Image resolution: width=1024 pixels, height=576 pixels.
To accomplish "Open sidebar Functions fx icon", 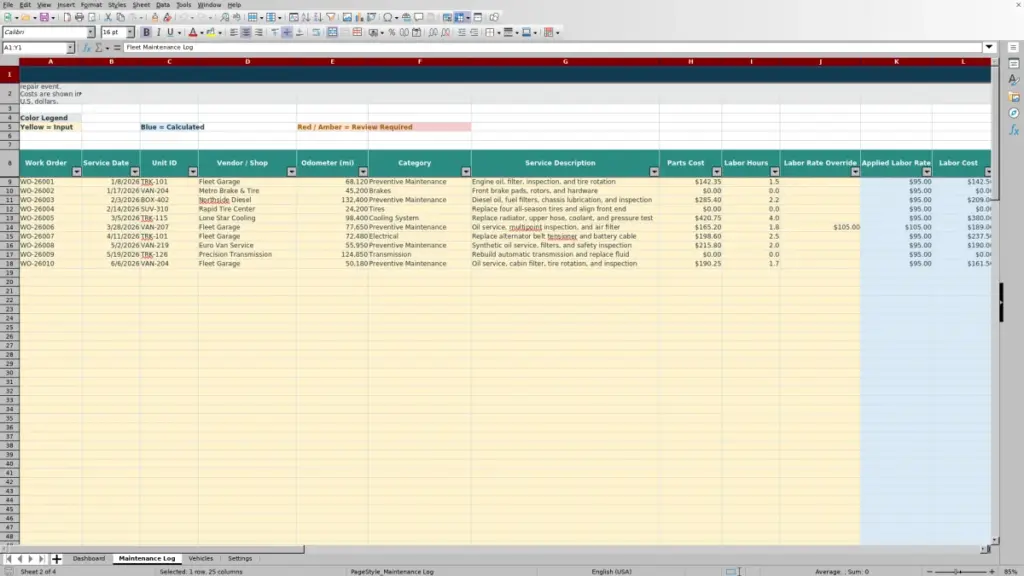I will pyautogui.click(x=1014, y=130).
